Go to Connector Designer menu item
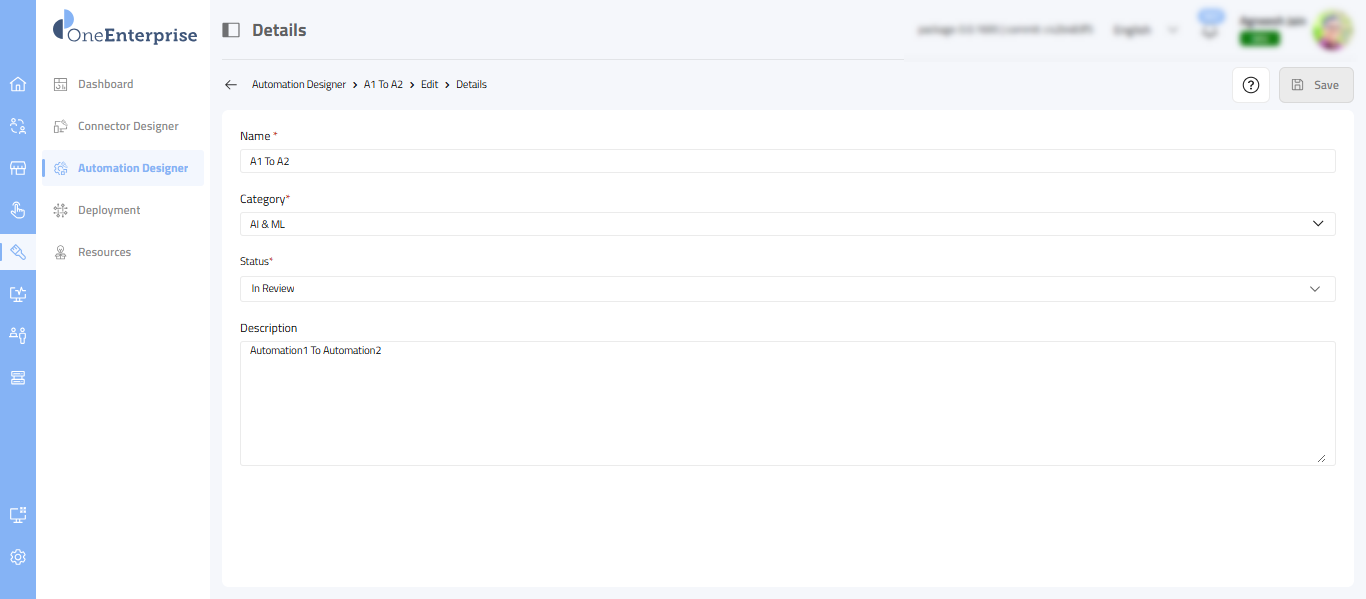 [x=128, y=126]
